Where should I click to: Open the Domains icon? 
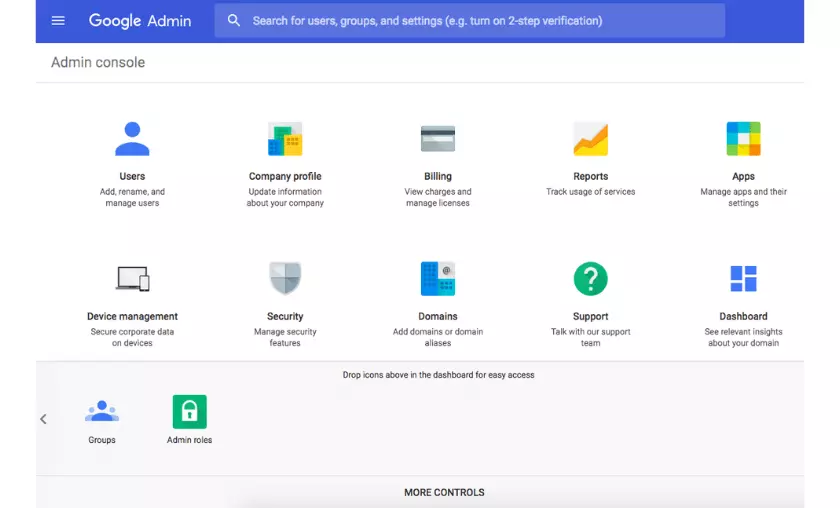438,279
